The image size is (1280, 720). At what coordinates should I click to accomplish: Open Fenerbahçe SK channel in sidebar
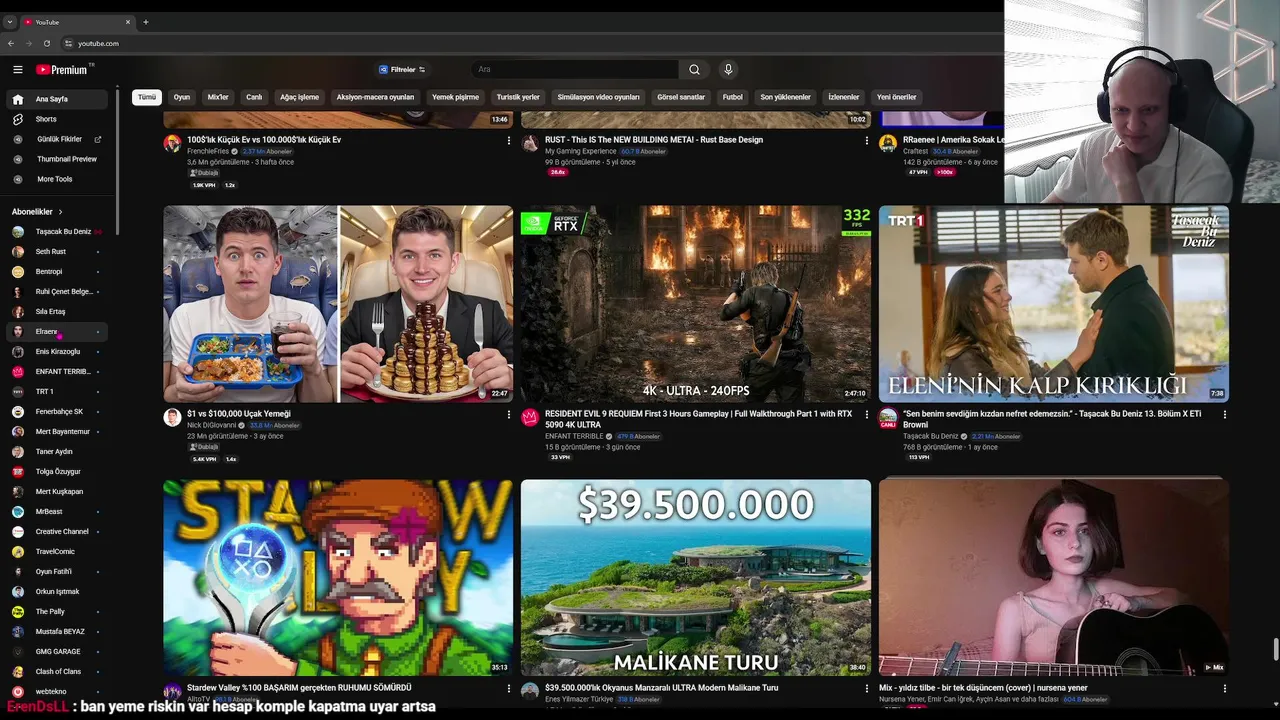click(x=57, y=411)
